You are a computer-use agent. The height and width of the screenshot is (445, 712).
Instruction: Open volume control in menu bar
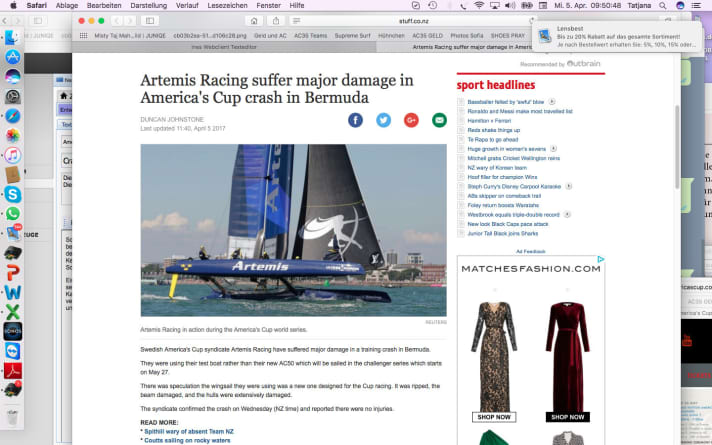(x=510, y=5)
